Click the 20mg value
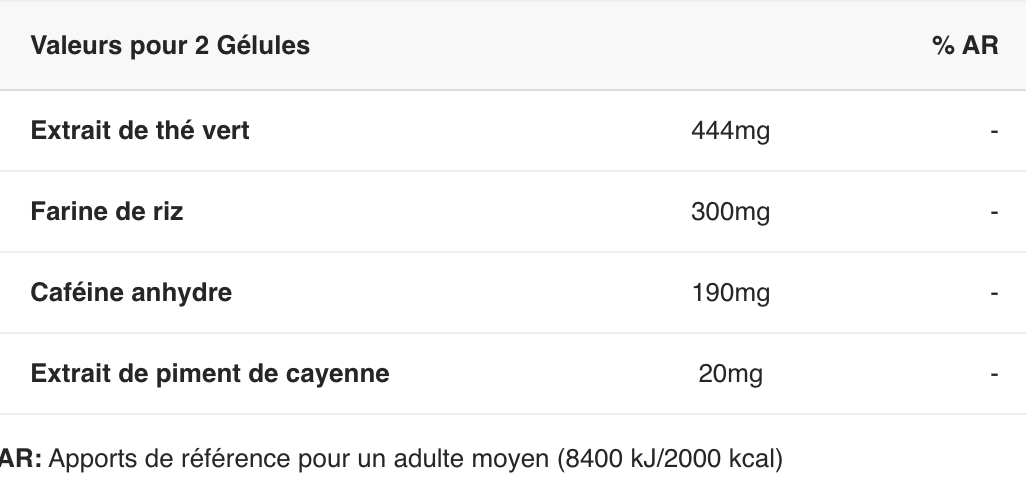This screenshot has width=1026, height=492. tap(730, 374)
